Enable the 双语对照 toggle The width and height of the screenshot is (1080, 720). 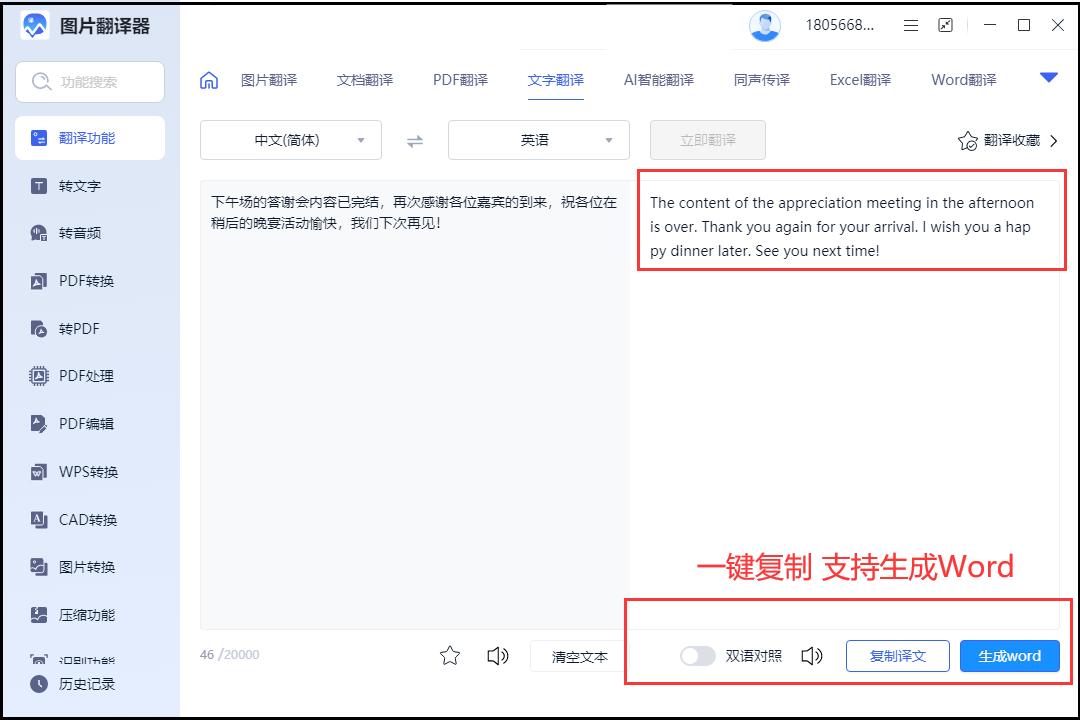coord(697,656)
